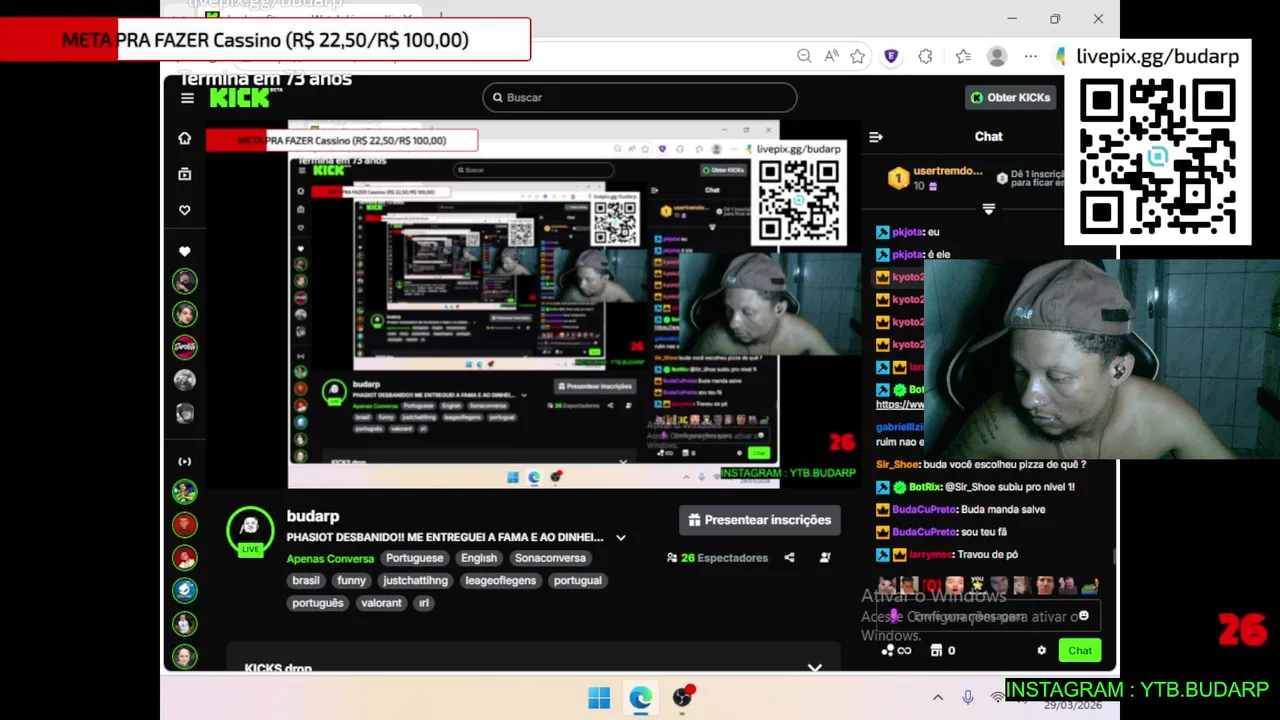Open the Edge three-dot settings menu

point(1031,56)
